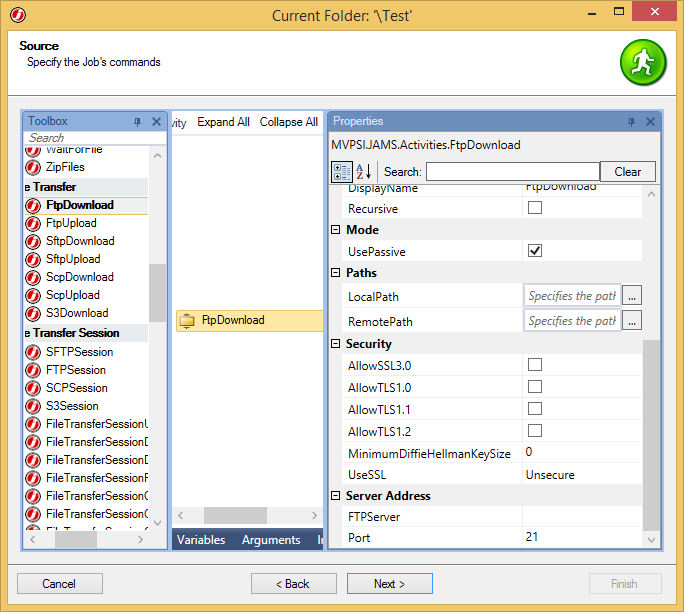Browse for LocalPath with ellipsis button
Viewport: 684px width, 612px height.
tap(632, 296)
